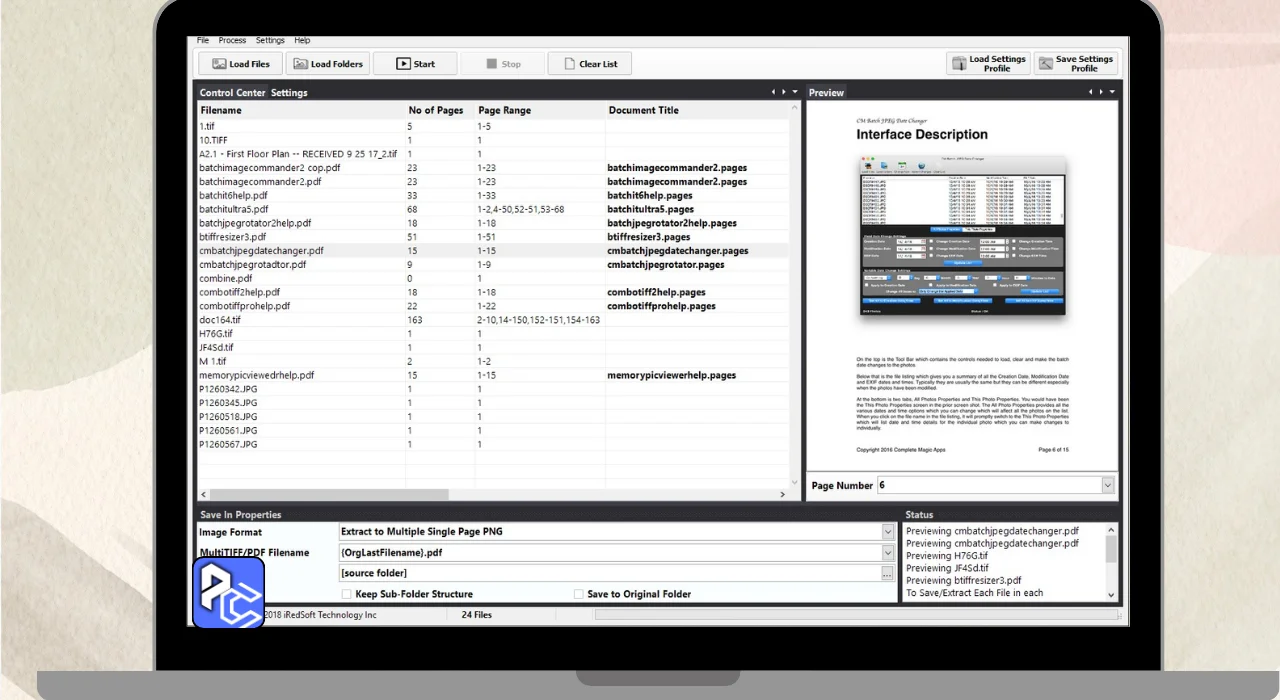Select M 1.tif row
Image resolution: width=1280 pixels, height=700 pixels.
(x=492, y=362)
